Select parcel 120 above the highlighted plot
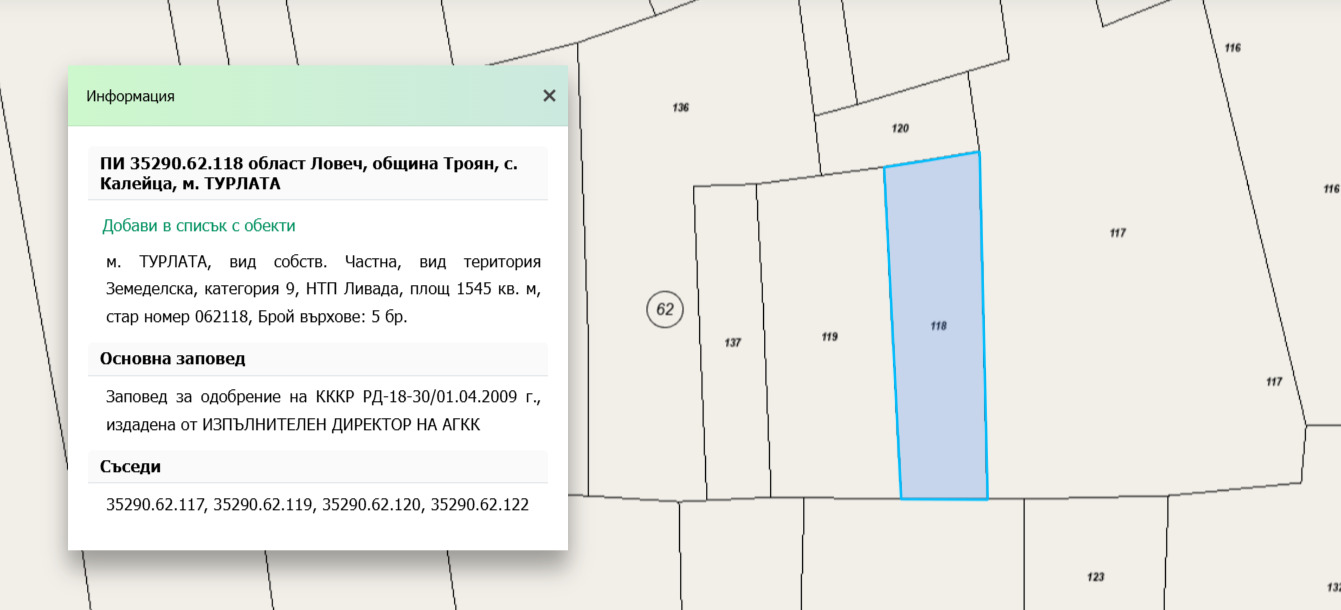 [x=900, y=129]
